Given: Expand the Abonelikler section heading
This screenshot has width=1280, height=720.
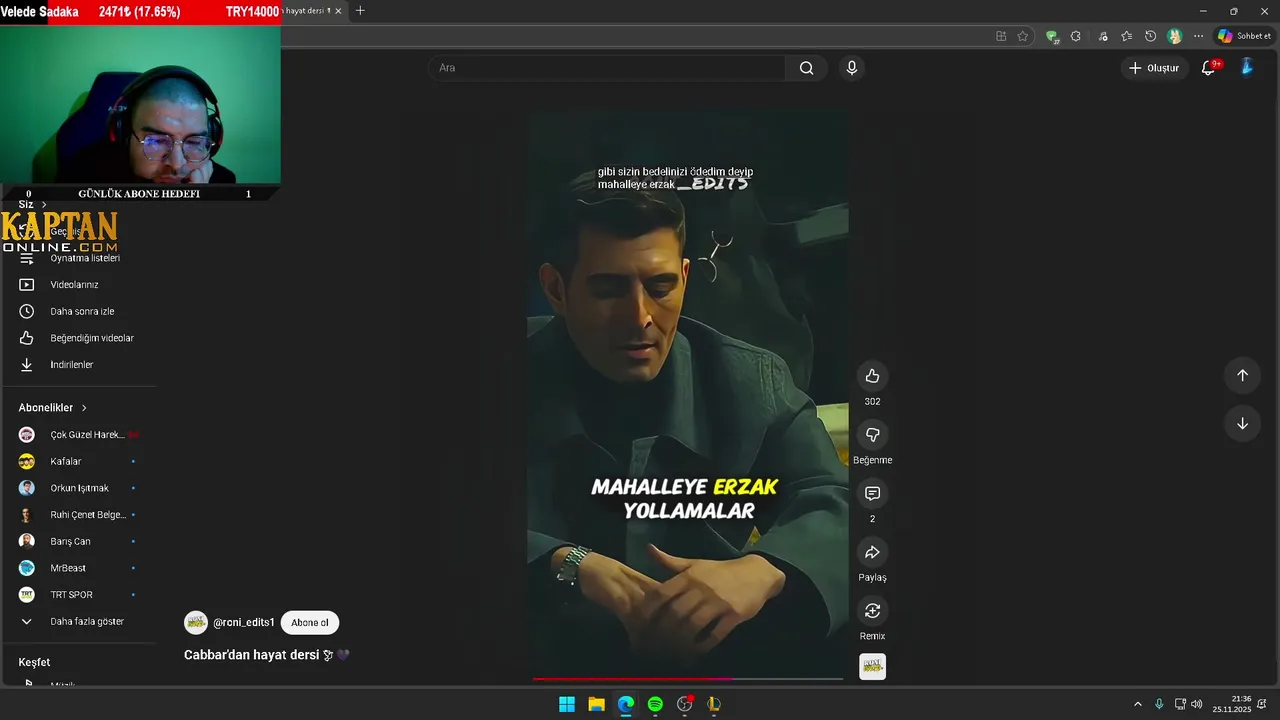Looking at the screenshot, I should click(x=53, y=408).
